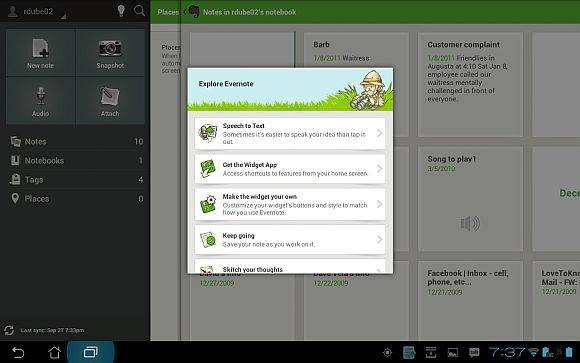Tap the Wi-Fi status icon

pos(533,352)
